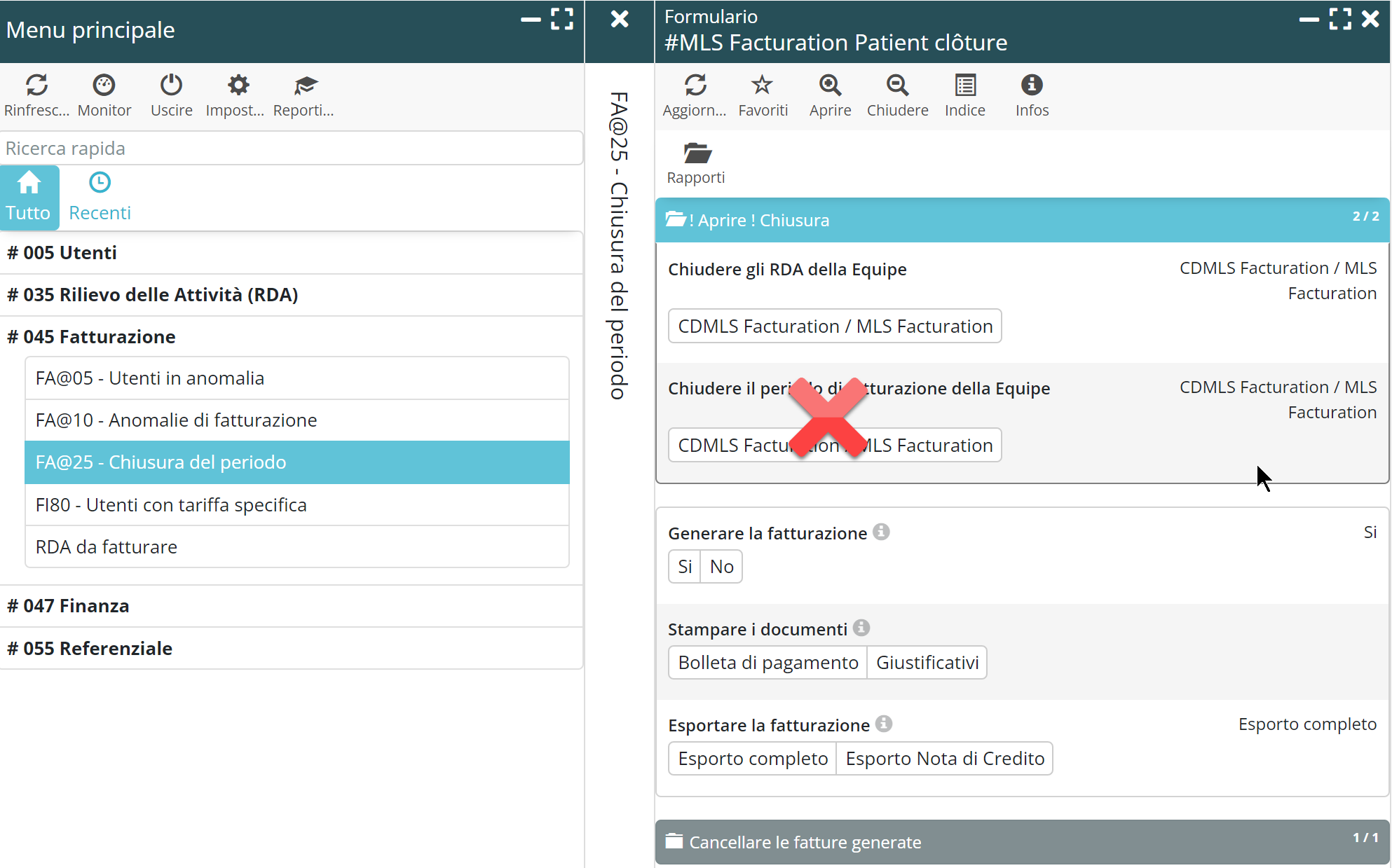Open the Monitor gauge icon
The height and width of the screenshot is (868, 1392).
pos(104,85)
